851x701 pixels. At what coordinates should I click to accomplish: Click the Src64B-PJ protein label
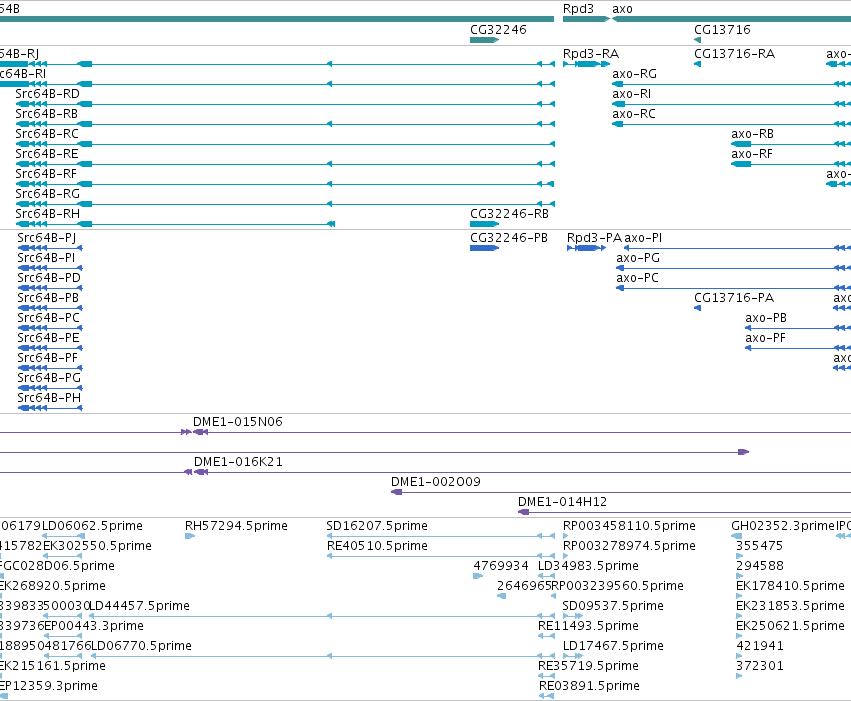tap(47, 238)
